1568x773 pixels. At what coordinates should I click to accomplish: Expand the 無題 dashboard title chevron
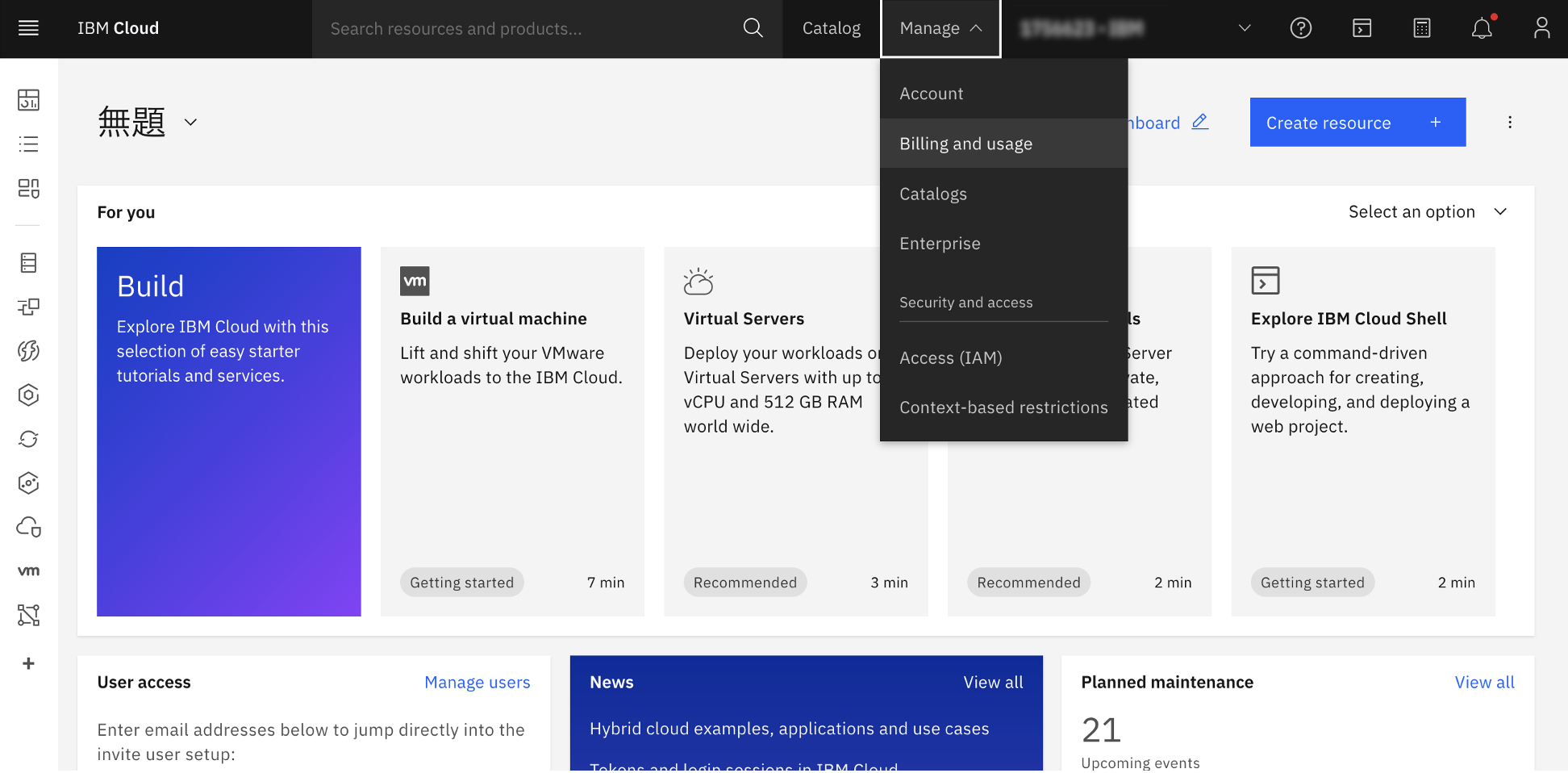pyautogui.click(x=190, y=123)
